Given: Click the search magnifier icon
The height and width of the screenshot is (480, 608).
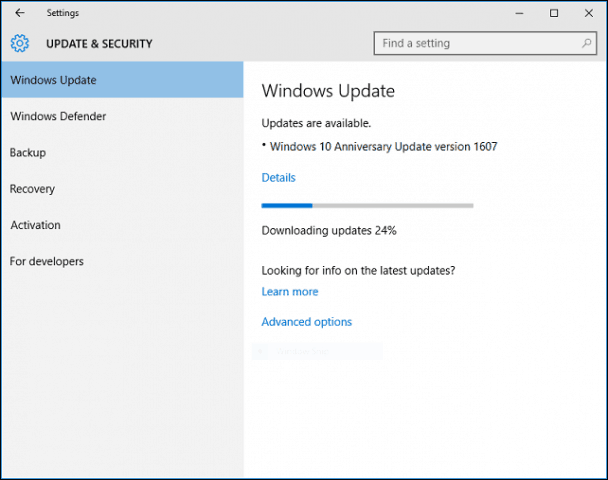Looking at the screenshot, I should (586, 43).
